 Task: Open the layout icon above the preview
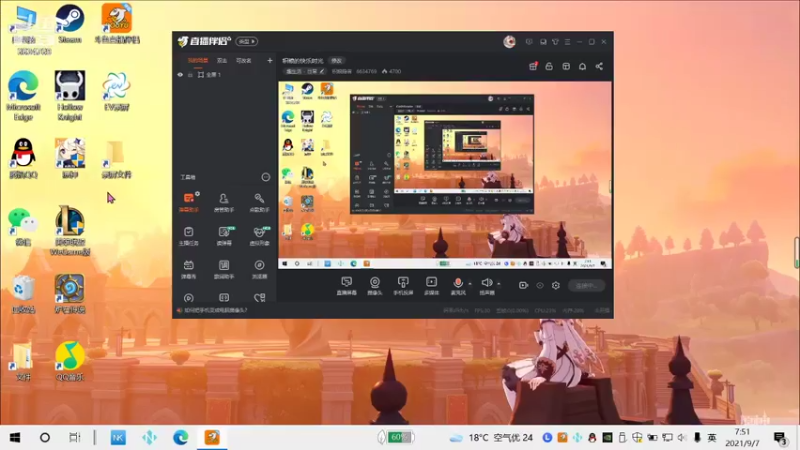(566, 66)
